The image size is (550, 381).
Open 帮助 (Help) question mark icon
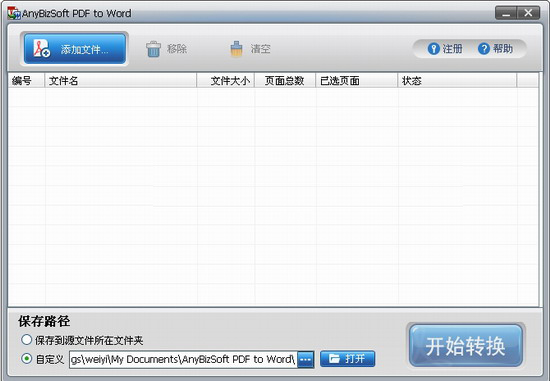pos(484,49)
